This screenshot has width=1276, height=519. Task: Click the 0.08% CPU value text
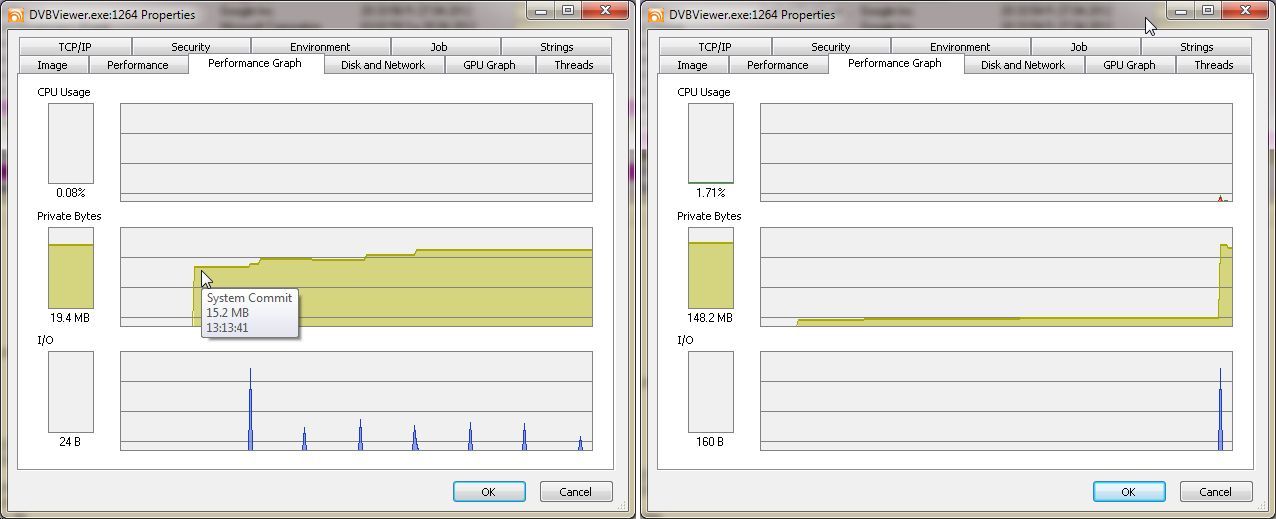71,193
